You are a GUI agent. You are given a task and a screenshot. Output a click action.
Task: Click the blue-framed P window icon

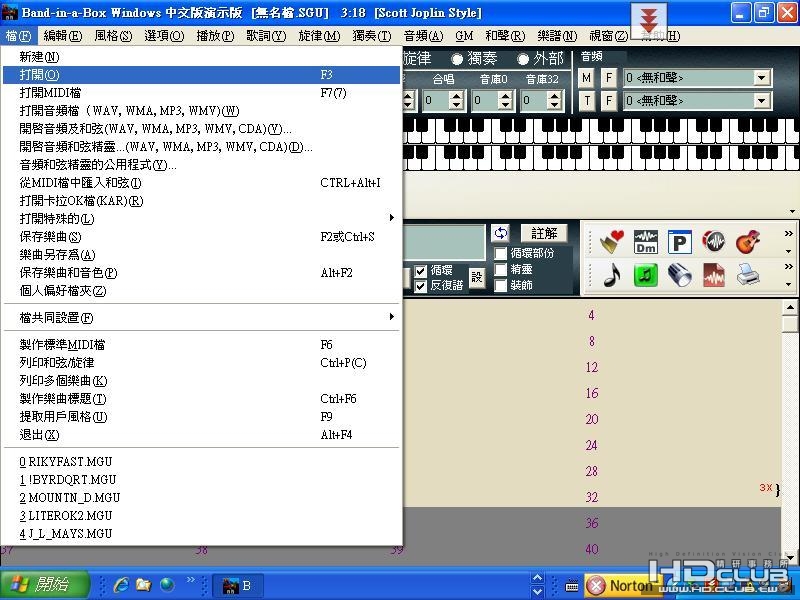coord(679,242)
